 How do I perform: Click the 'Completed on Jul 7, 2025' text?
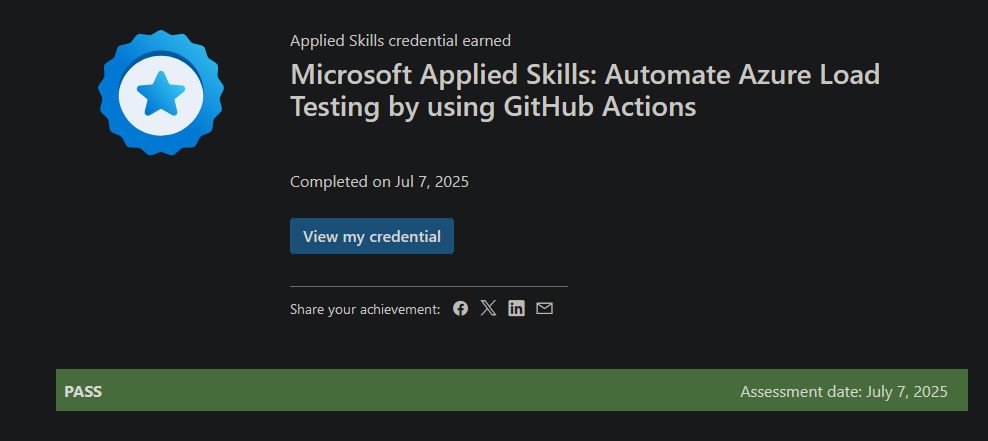point(379,182)
